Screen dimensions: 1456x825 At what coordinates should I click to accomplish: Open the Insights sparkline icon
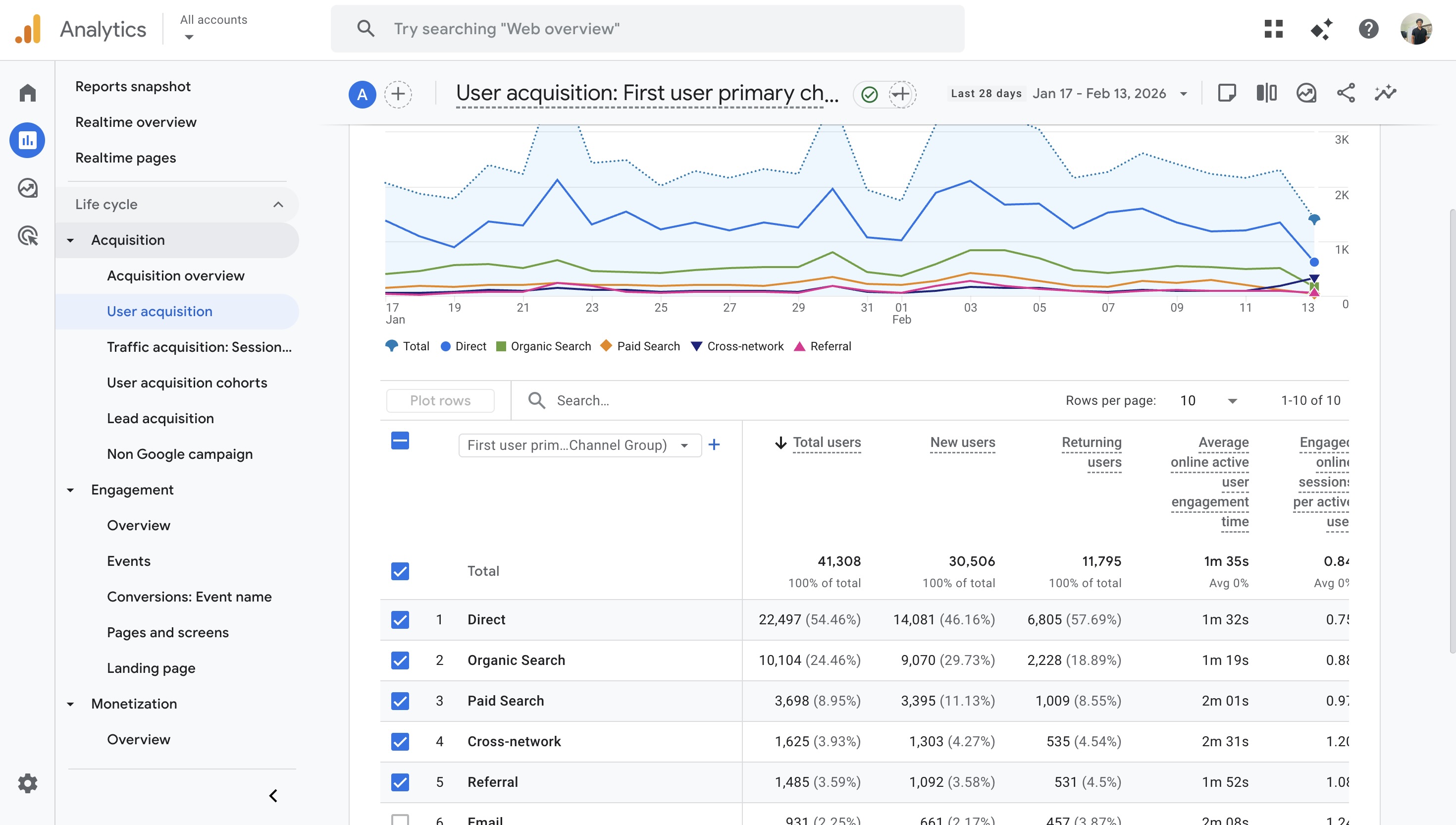(1385, 93)
